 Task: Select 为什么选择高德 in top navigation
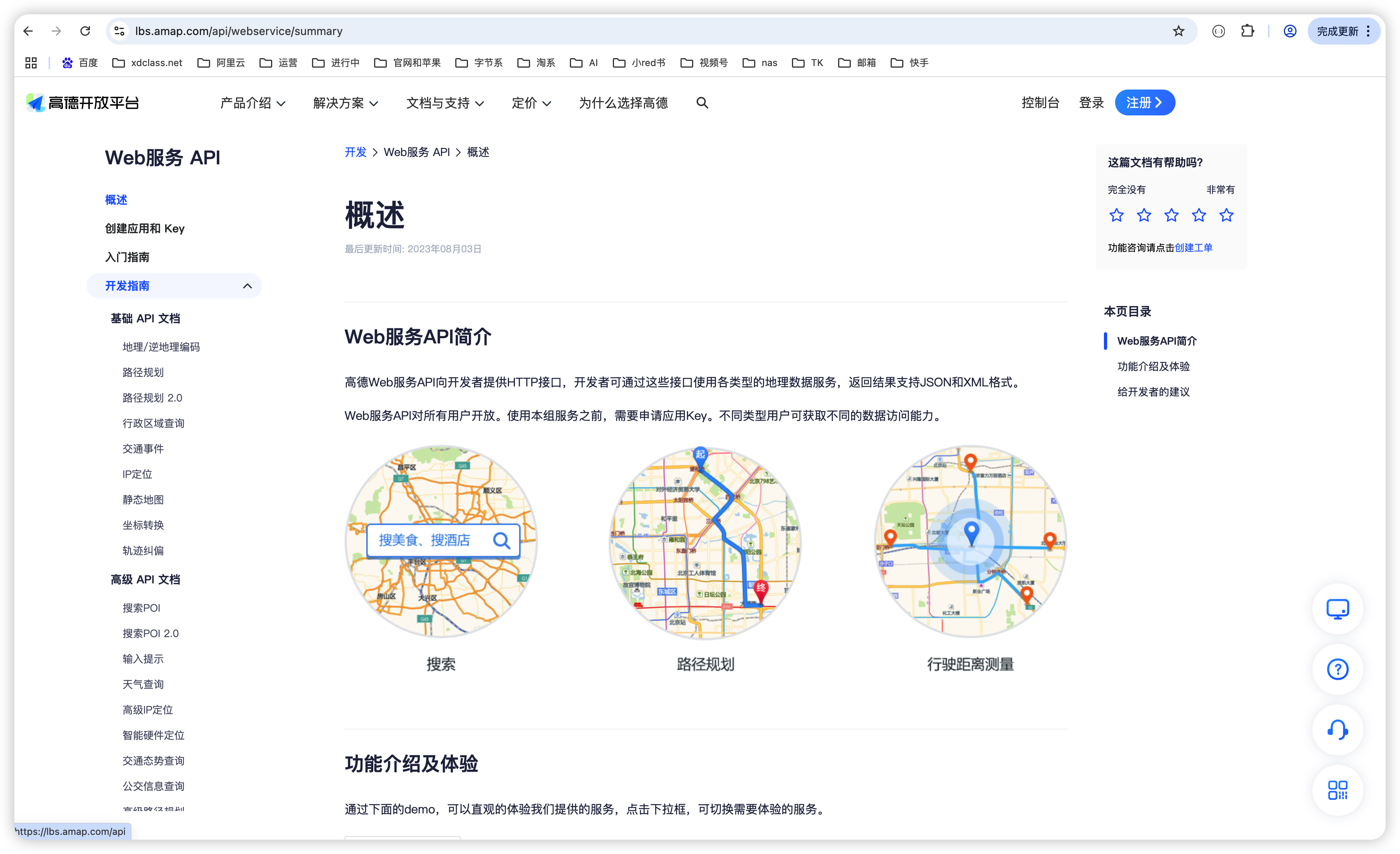click(x=623, y=103)
